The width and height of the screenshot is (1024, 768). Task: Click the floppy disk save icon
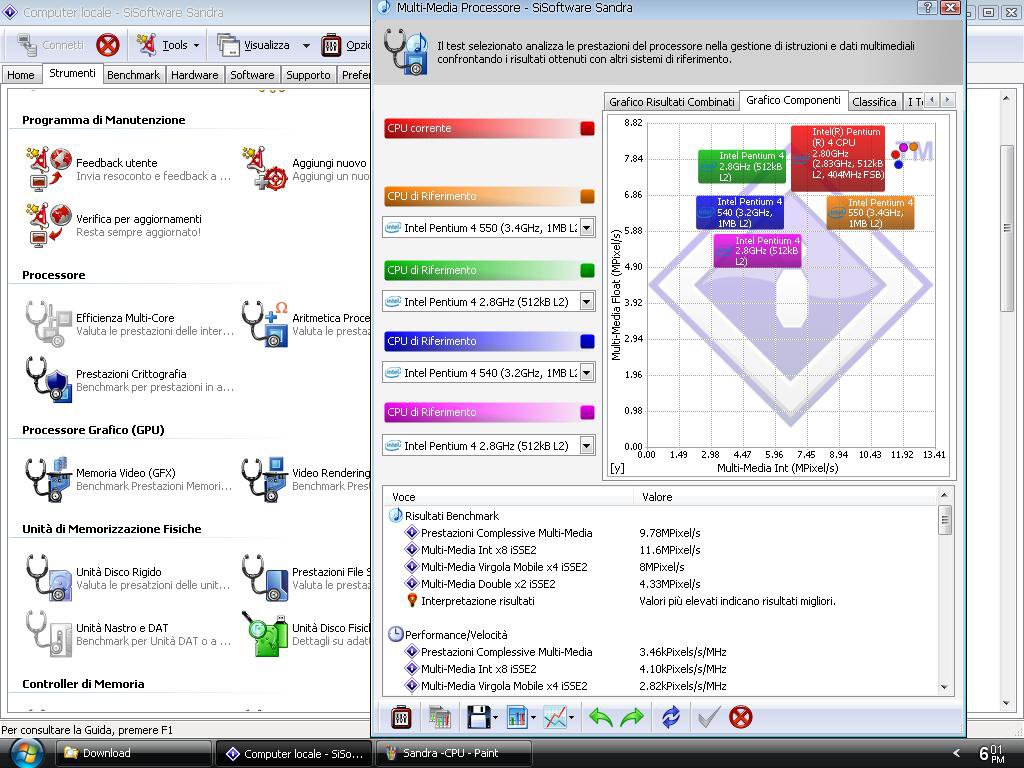tap(477, 717)
